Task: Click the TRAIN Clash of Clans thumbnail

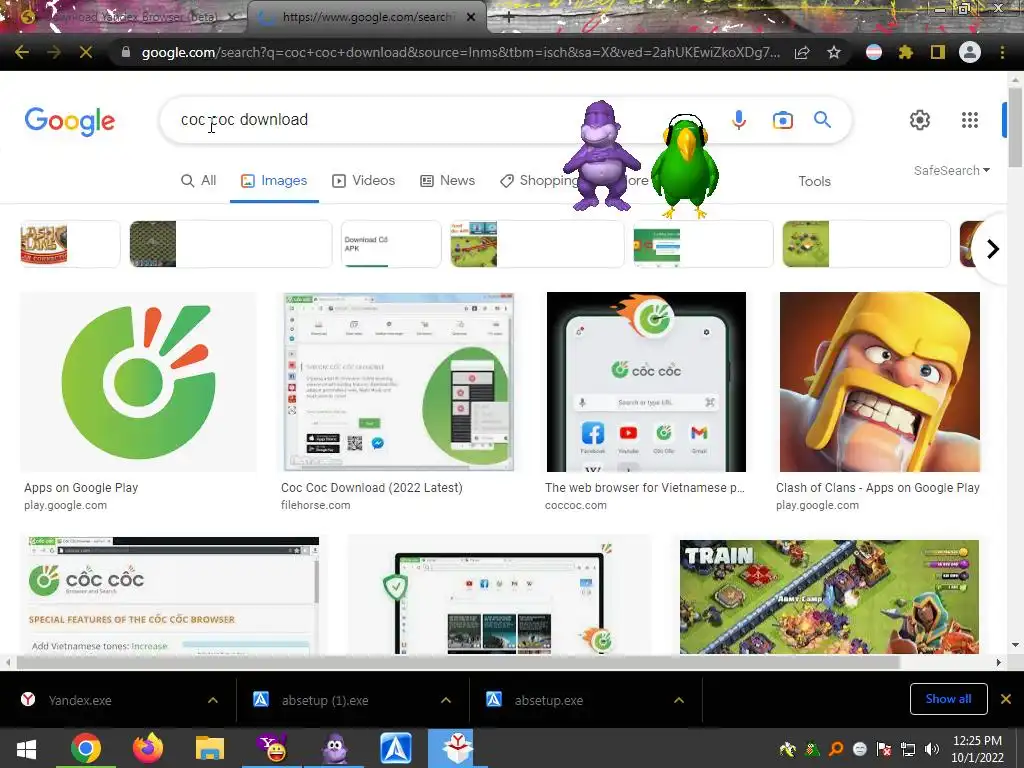Action: tap(829, 597)
